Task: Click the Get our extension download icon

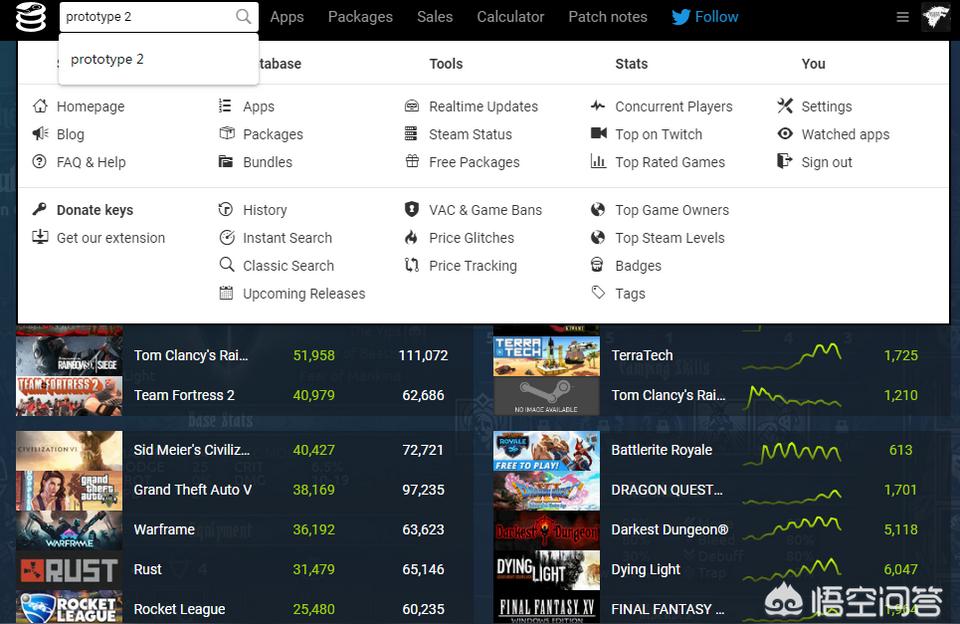Action: [40, 237]
